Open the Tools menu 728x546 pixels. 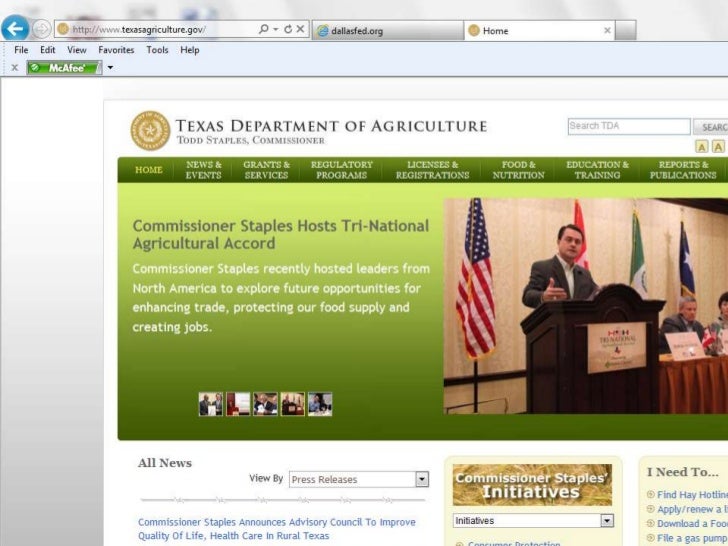(157, 50)
